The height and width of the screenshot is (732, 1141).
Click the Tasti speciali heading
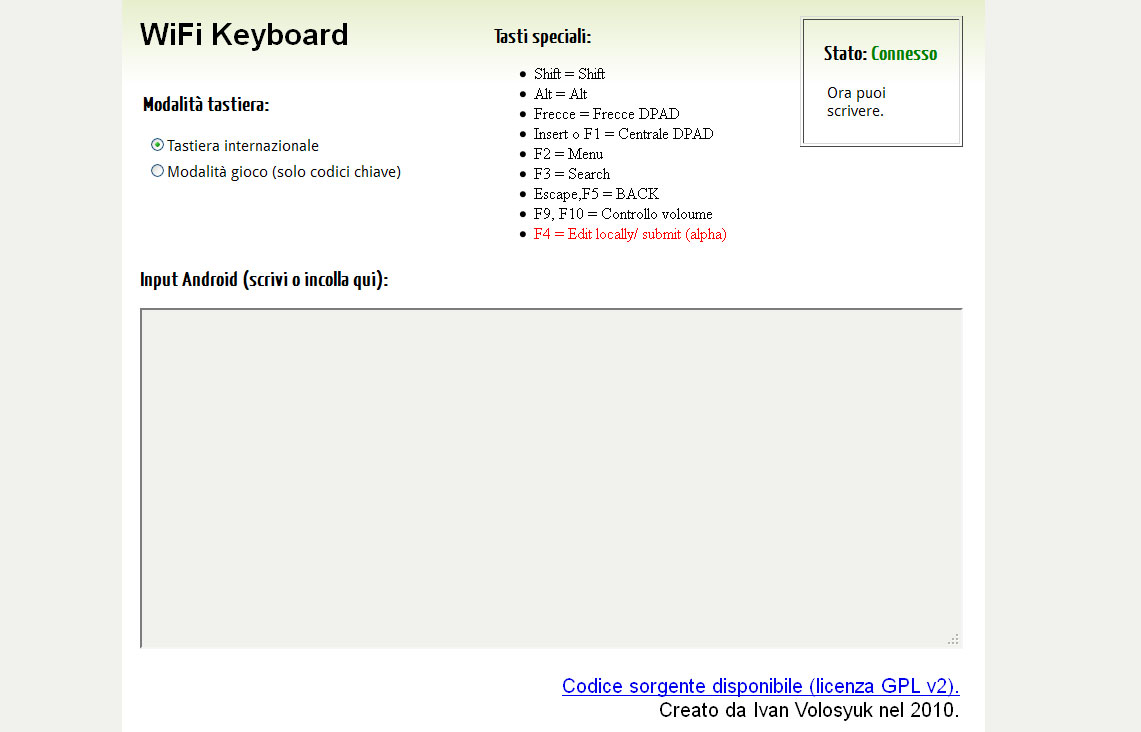542,36
